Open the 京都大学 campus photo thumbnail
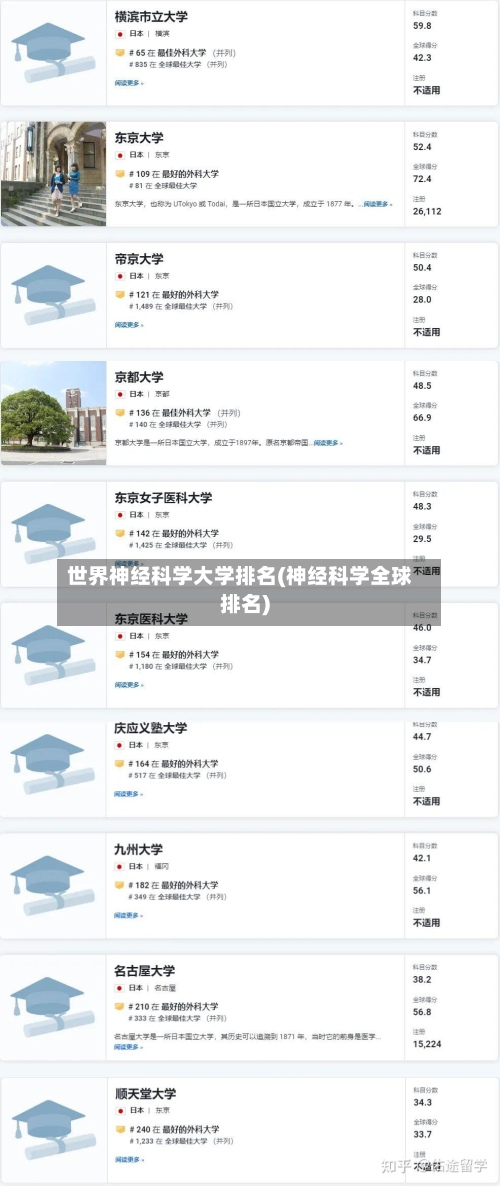Screen dimensions: 500x1186 53,413
